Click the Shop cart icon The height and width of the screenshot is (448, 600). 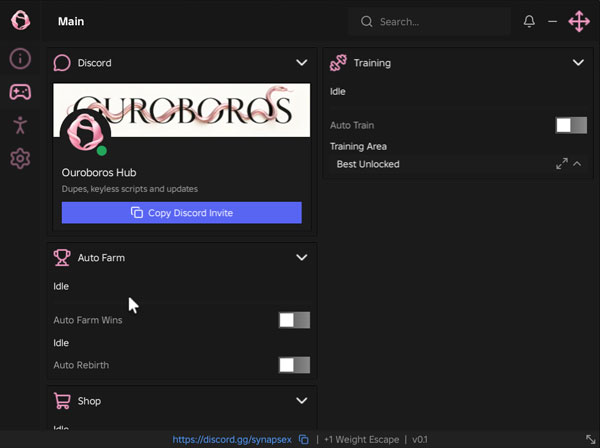(x=62, y=401)
